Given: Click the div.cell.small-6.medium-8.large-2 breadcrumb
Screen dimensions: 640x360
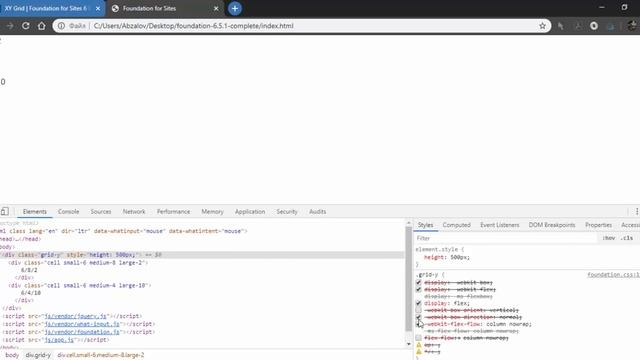Looking at the screenshot, I should tap(101, 355).
